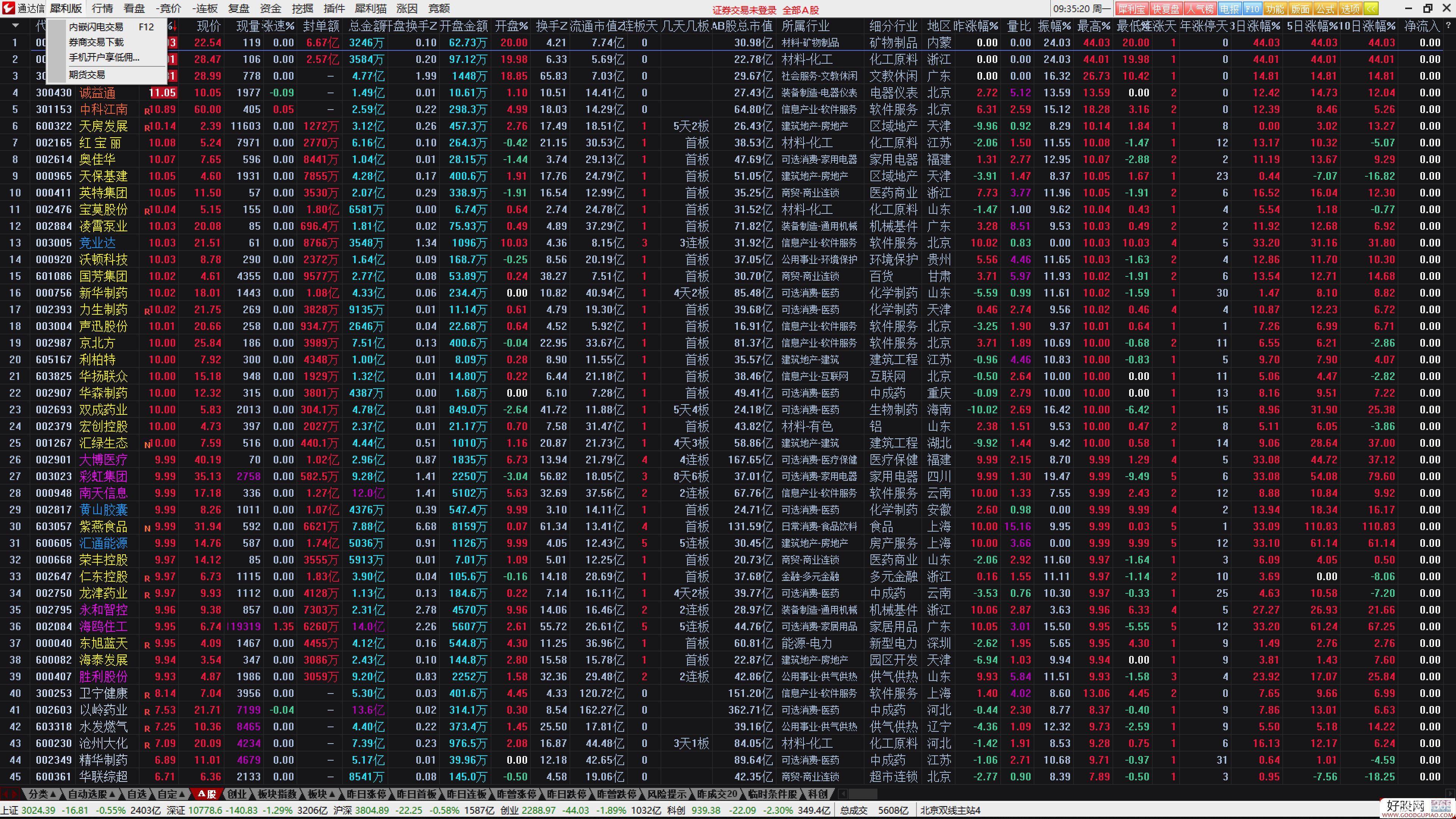Click the 快复盘 toolbar button
Screen dimensions: 1456x819
click(1166, 8)
